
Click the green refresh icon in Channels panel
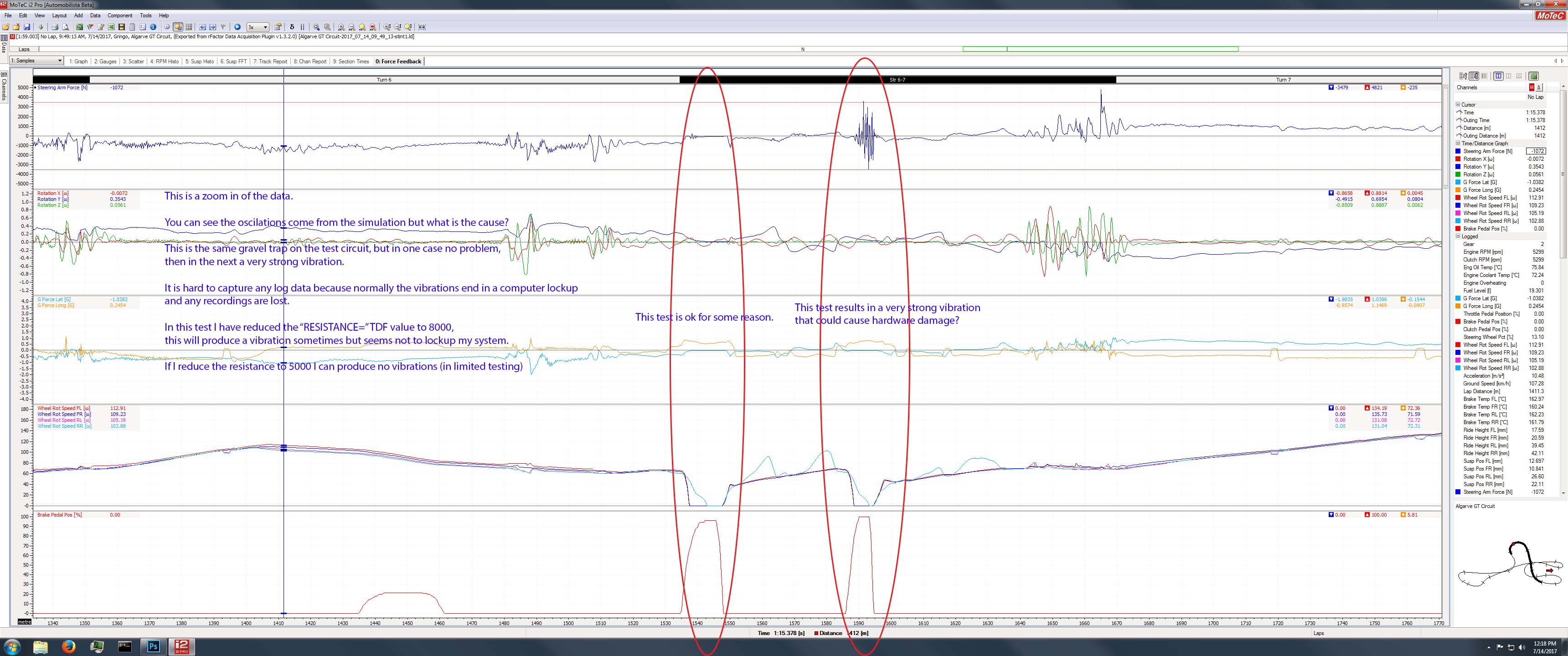coord(1533,76)
